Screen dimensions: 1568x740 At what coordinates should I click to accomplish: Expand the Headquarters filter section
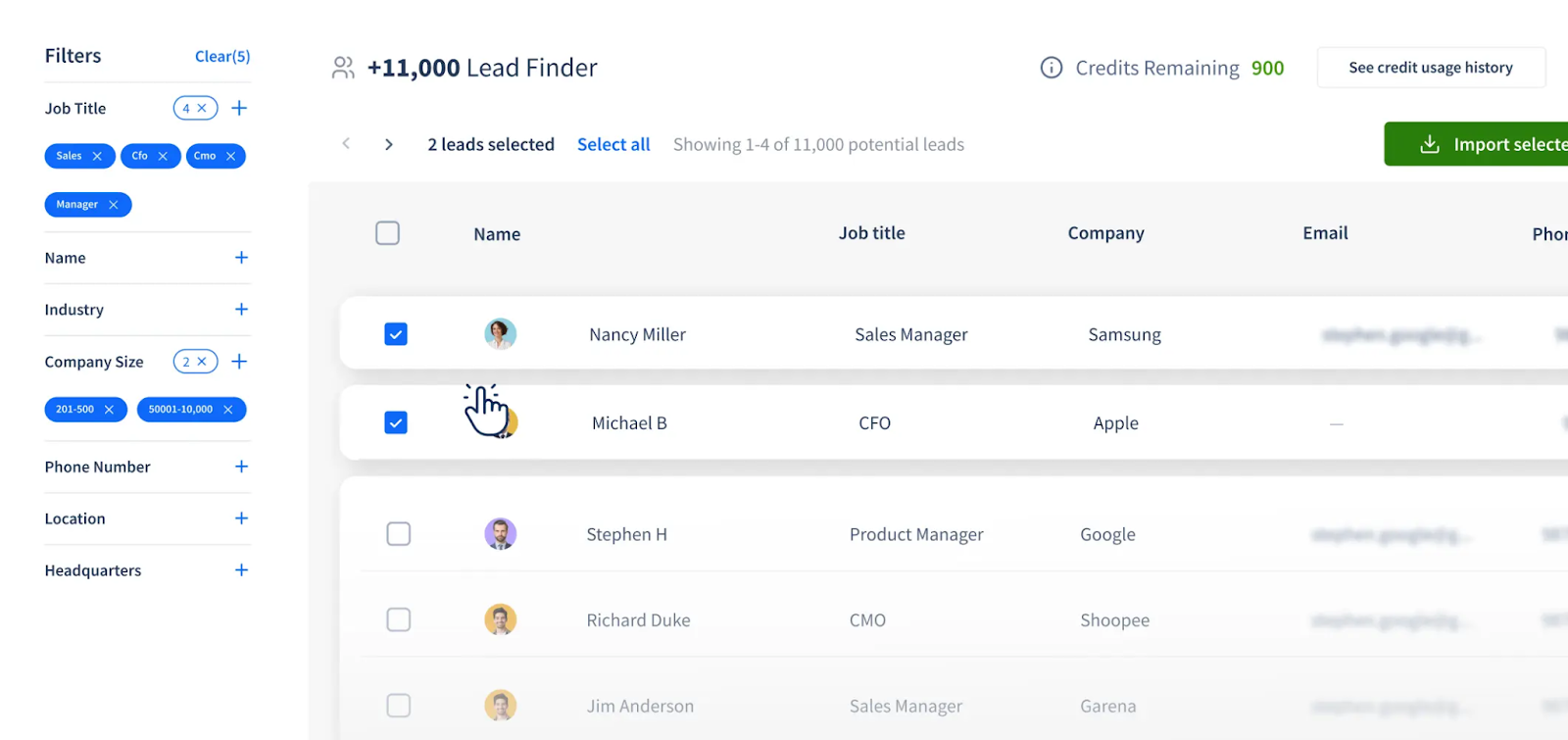[241, 569]
